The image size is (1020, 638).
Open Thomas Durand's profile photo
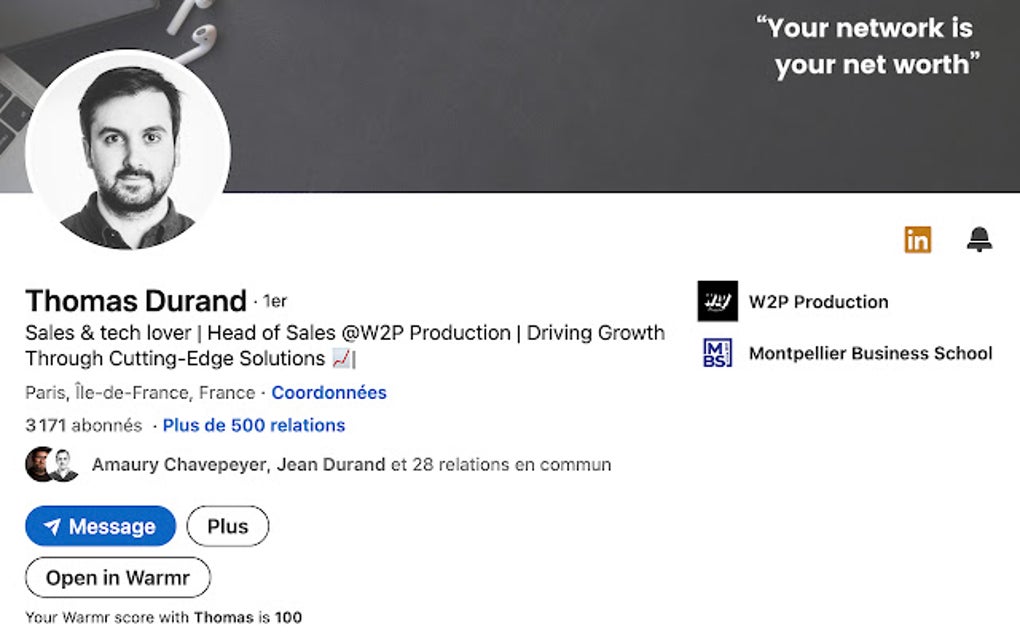coord(128,152)
